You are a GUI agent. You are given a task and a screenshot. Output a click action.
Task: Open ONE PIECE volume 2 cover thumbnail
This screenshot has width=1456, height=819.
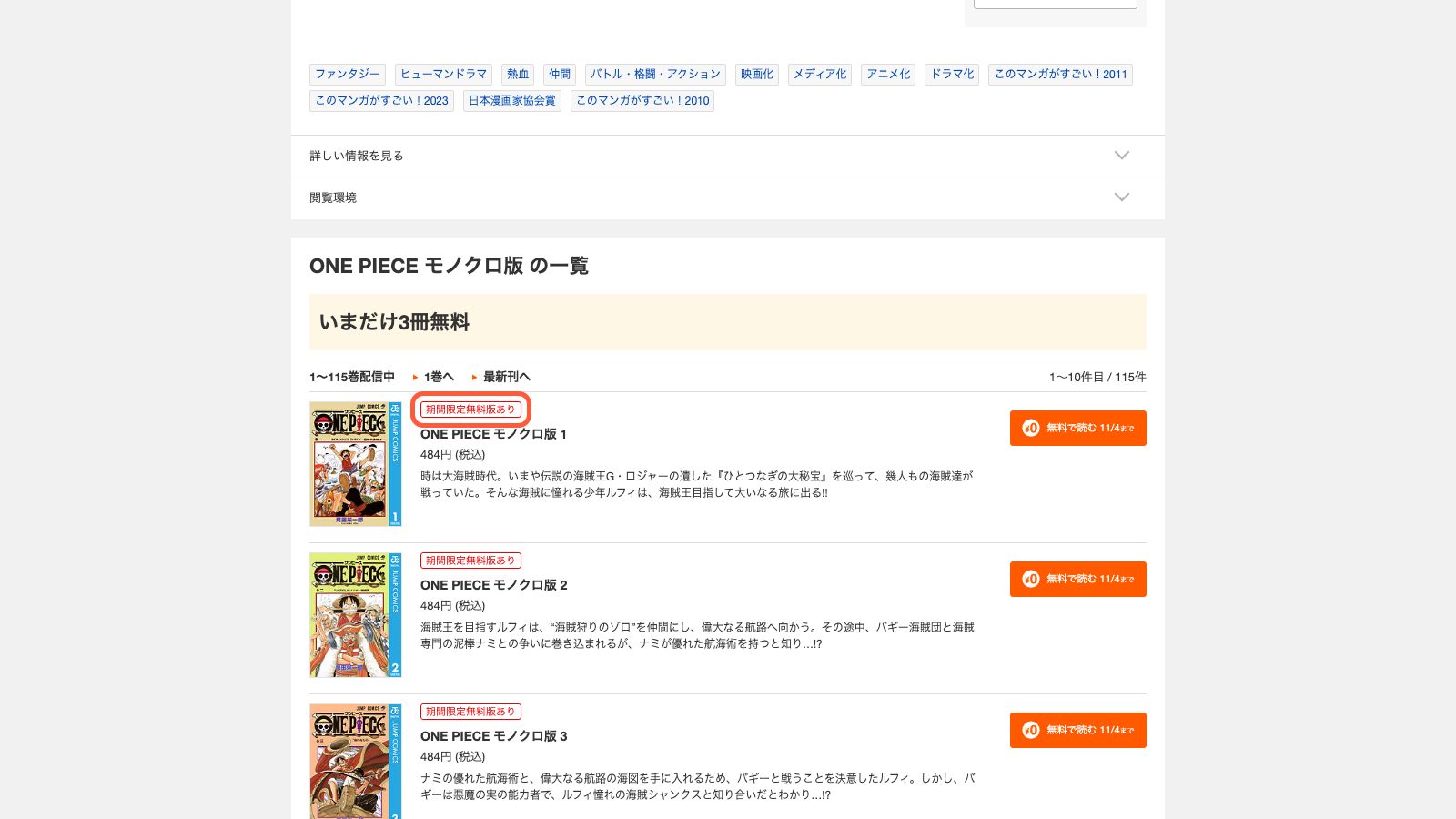[356, 615]
